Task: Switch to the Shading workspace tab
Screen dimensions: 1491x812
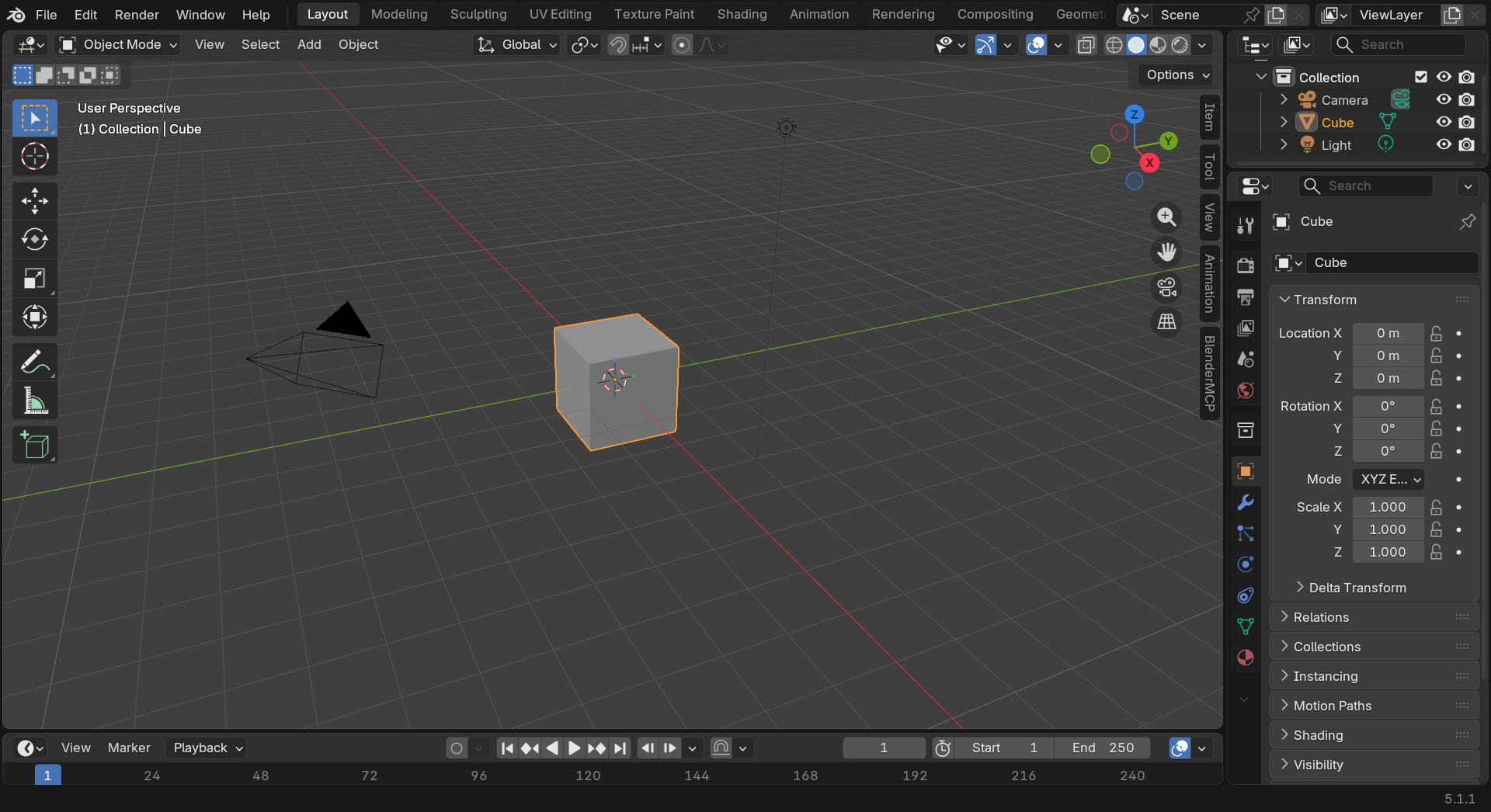Action: tap(742, 15)
